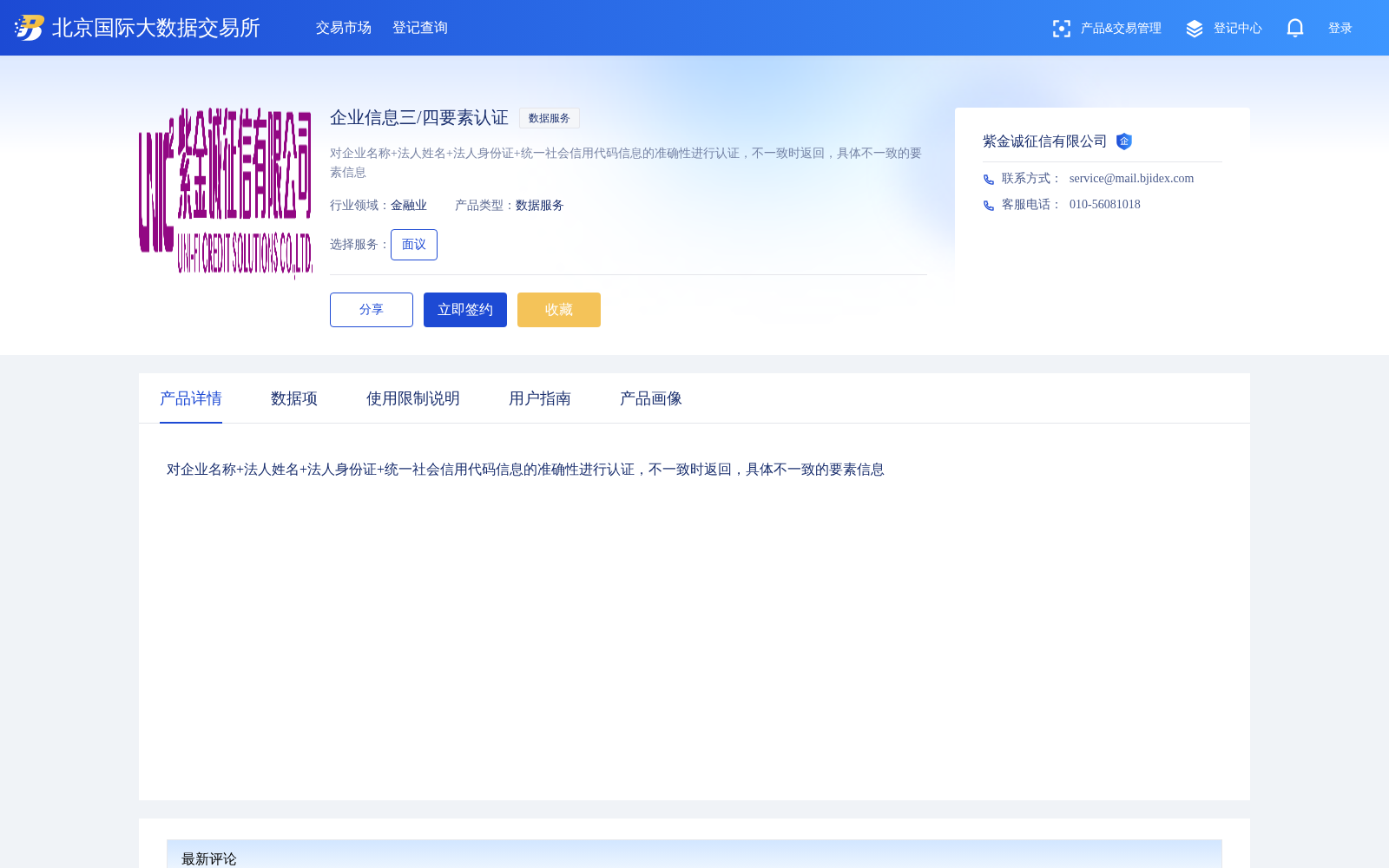This screenshot has height=868, width=1389.
Task: Click the 金融业 industry value
Action: click(409, 206)
